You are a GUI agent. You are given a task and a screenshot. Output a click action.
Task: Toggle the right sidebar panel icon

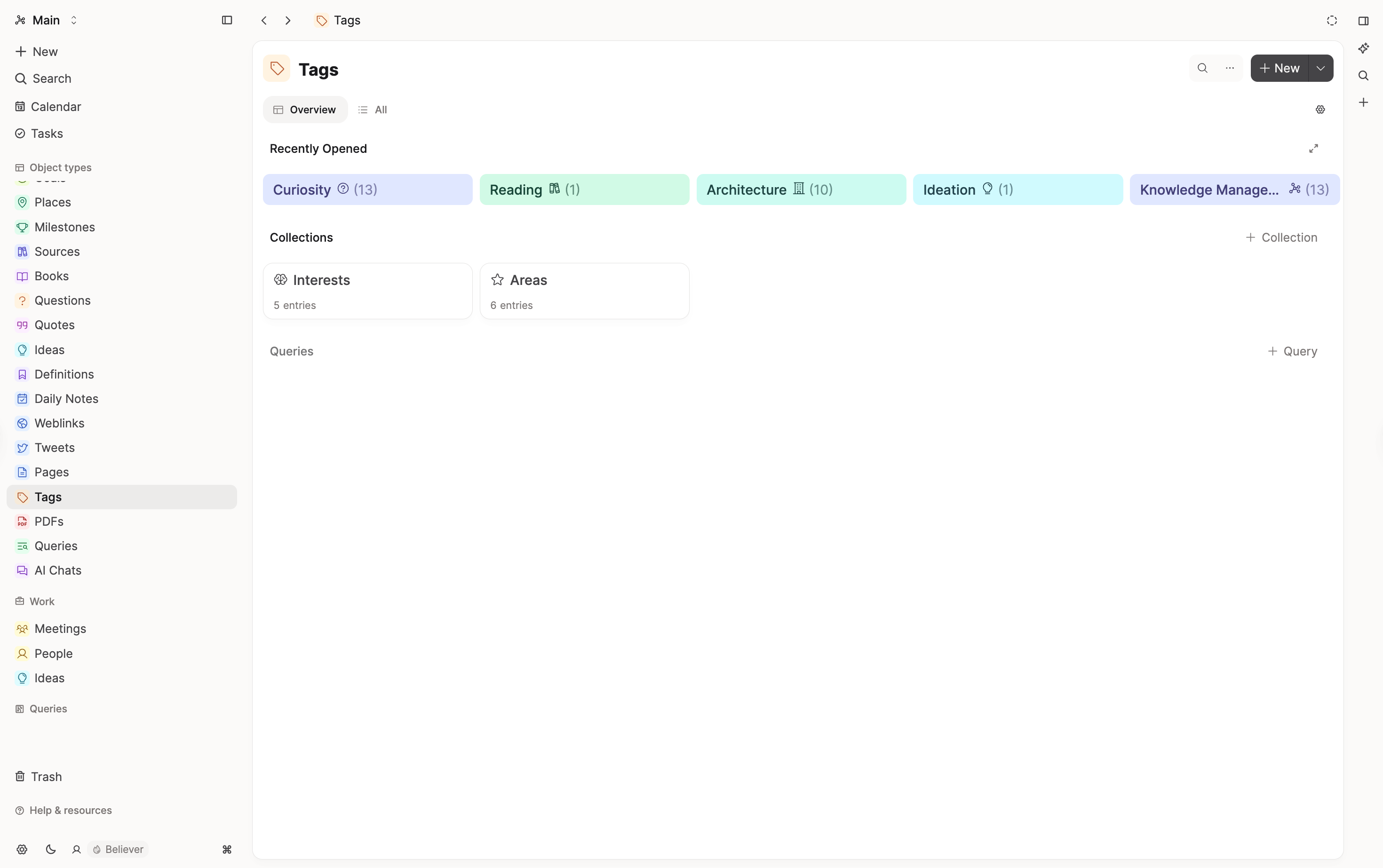(1363, 21)
